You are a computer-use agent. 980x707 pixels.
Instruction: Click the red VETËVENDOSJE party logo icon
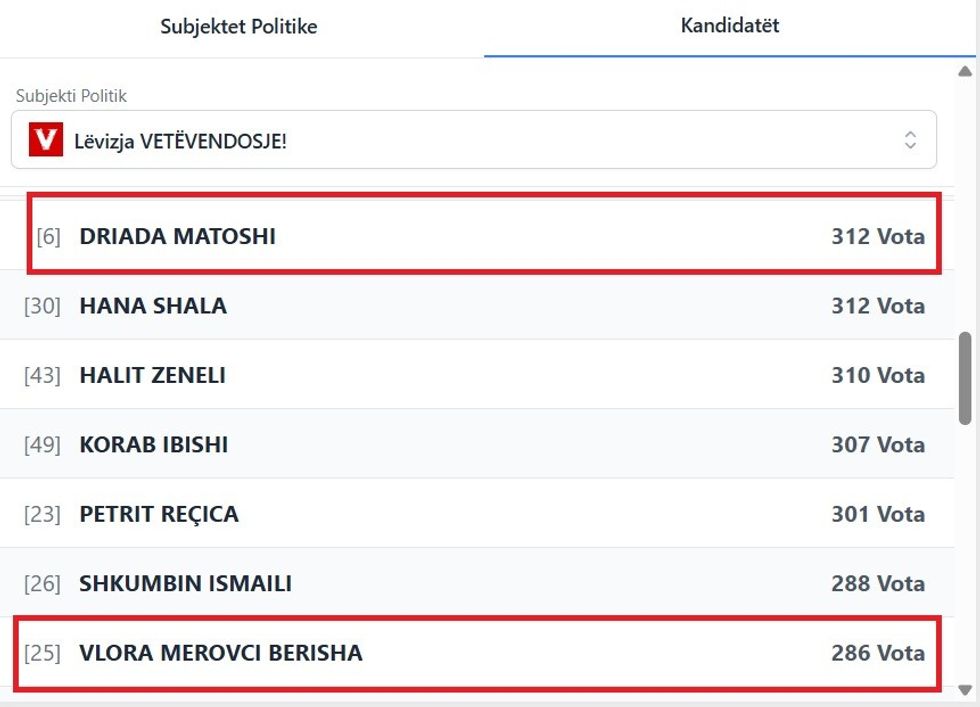pos(46,140)
